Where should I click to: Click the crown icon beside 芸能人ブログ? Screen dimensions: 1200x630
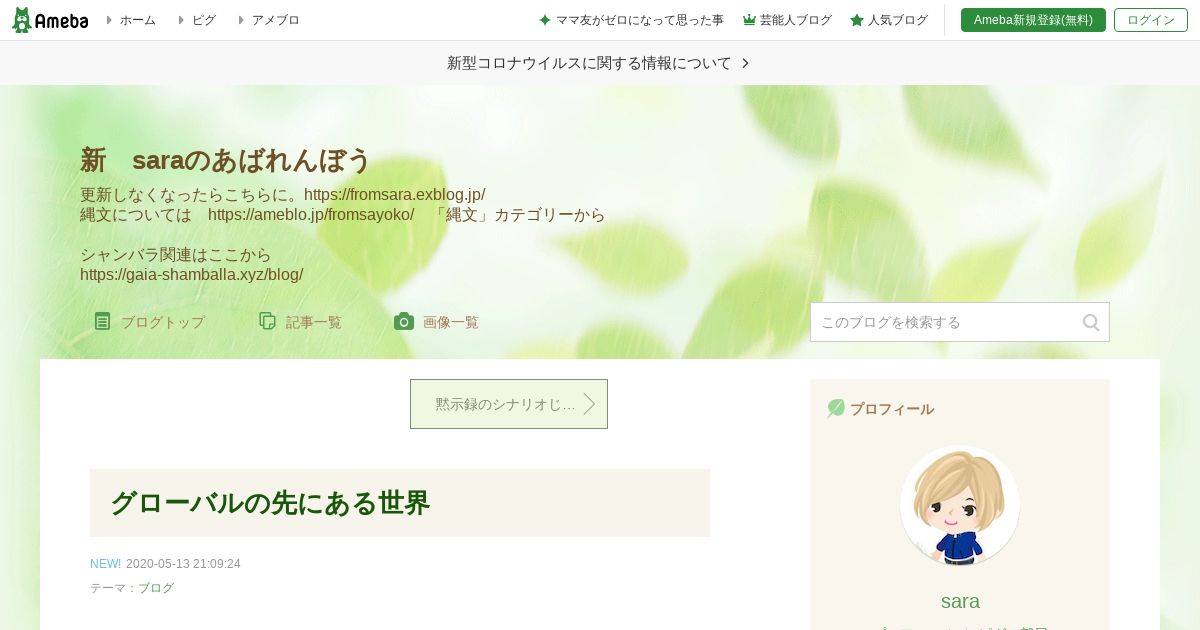[749, 20]
